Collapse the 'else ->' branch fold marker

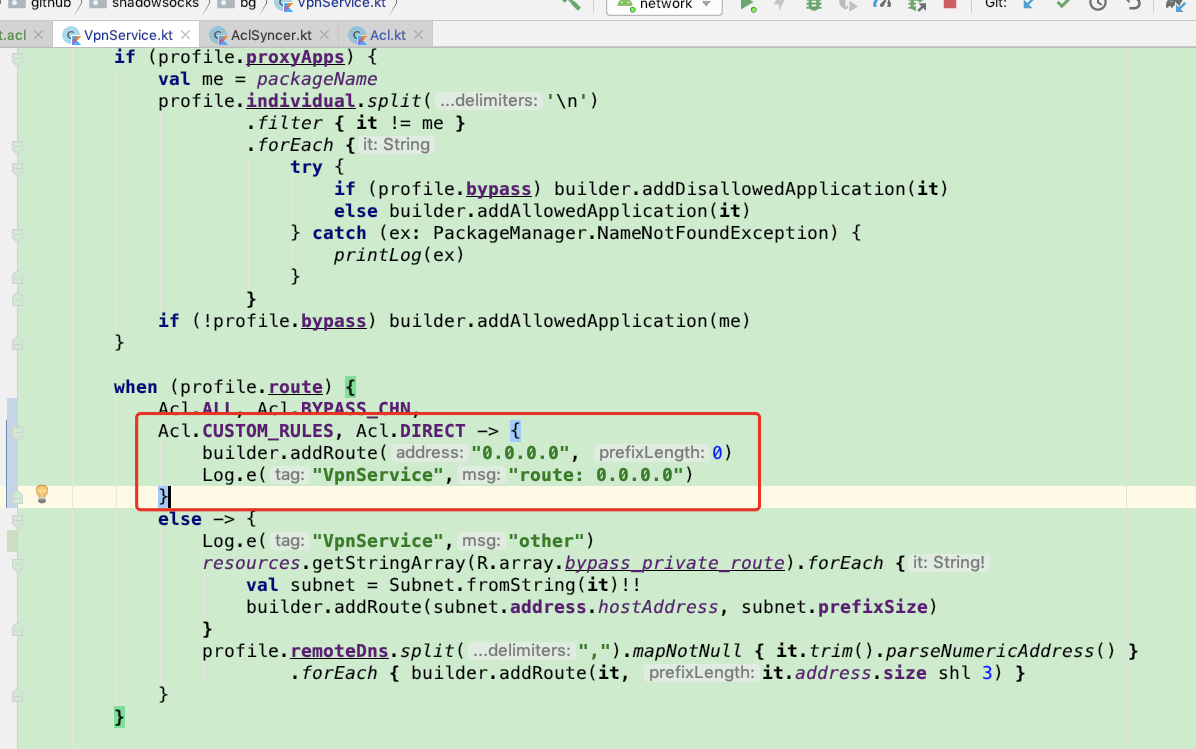(17, 520)
